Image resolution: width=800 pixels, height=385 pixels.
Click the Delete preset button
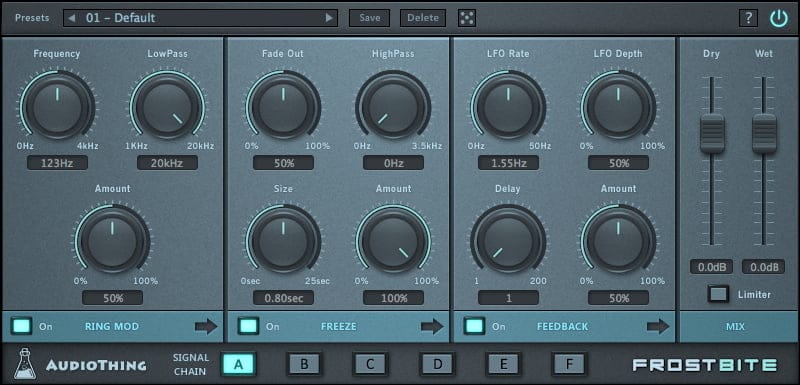click(x=423, y=18)
